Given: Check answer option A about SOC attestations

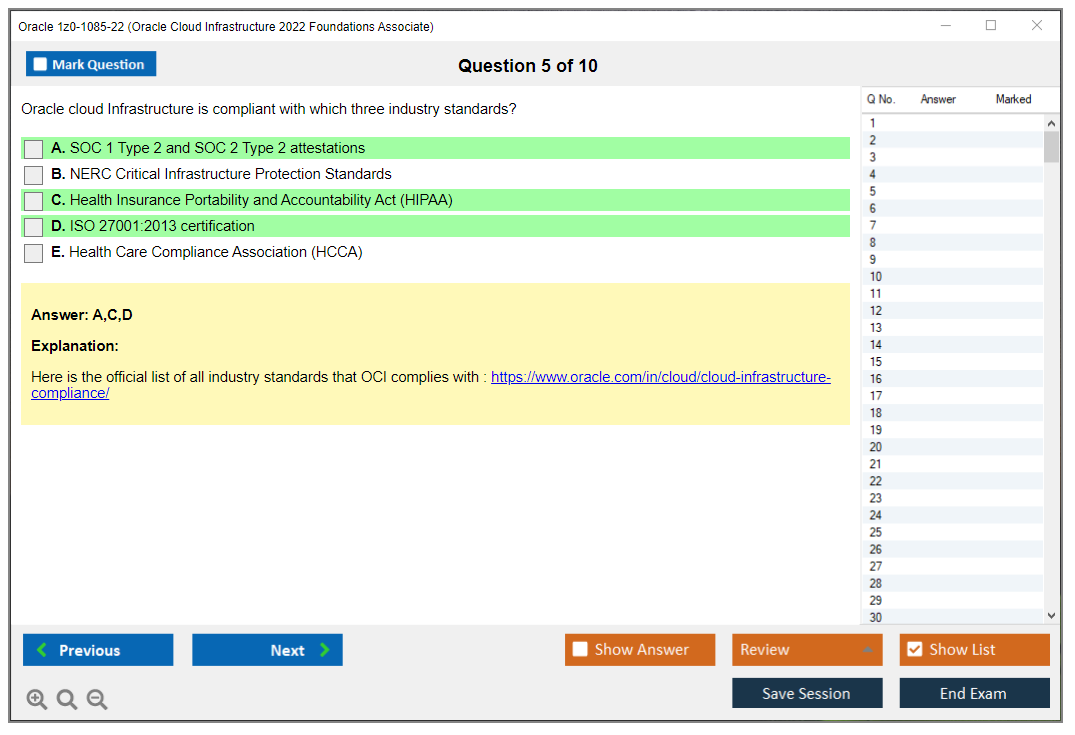Looking at the screenshot, I should click(x=33, y=148).
